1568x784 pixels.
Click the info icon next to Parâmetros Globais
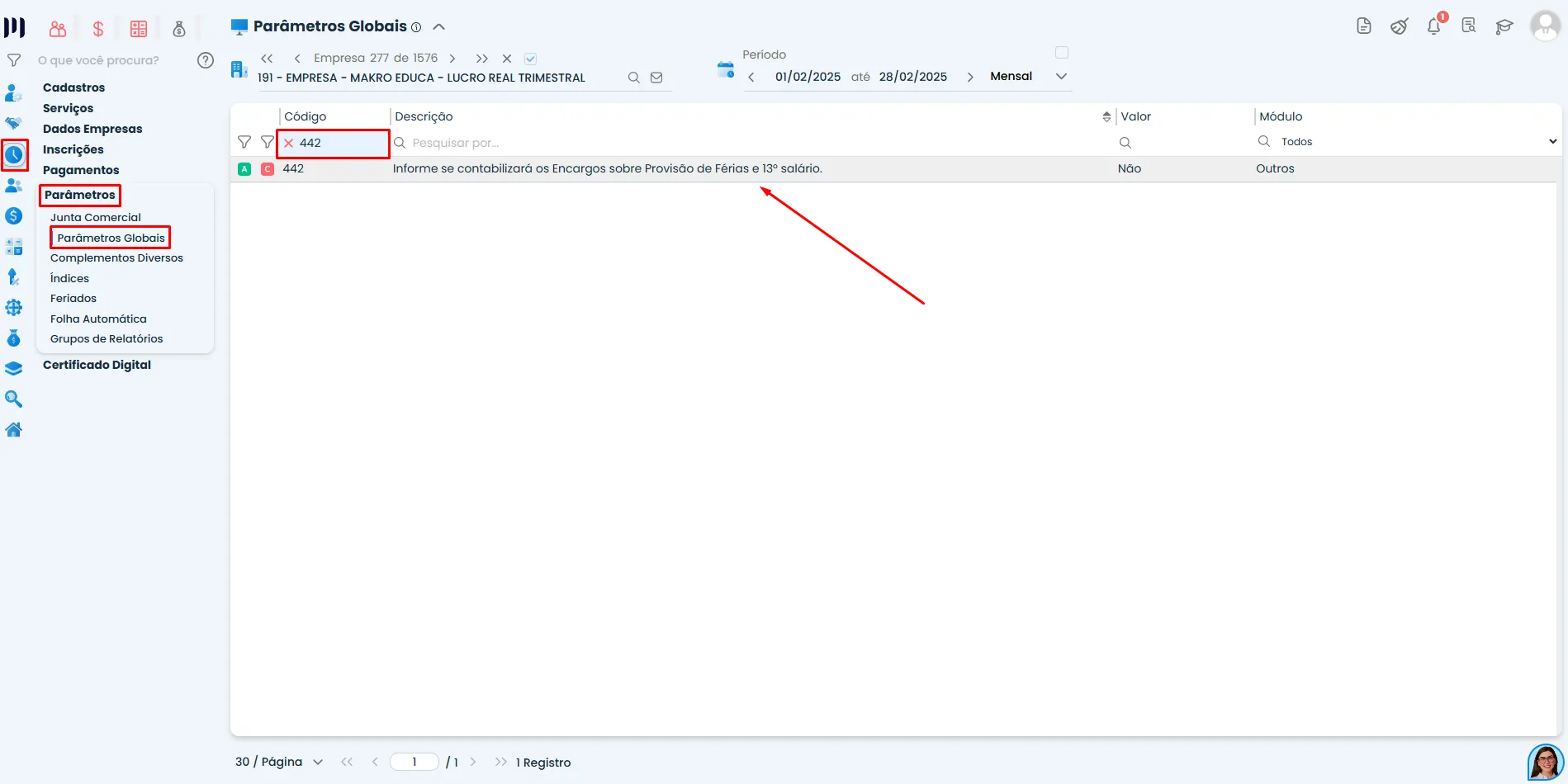(416, 27)
